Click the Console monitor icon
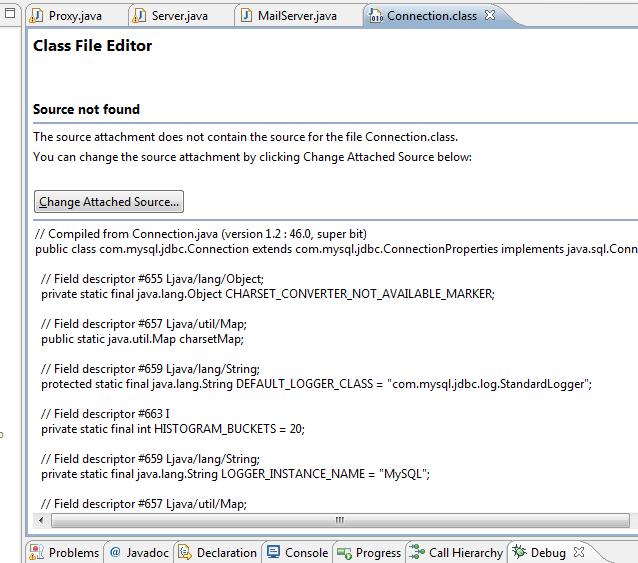This screenshot has height=563, width=638. tap(273, 552)
